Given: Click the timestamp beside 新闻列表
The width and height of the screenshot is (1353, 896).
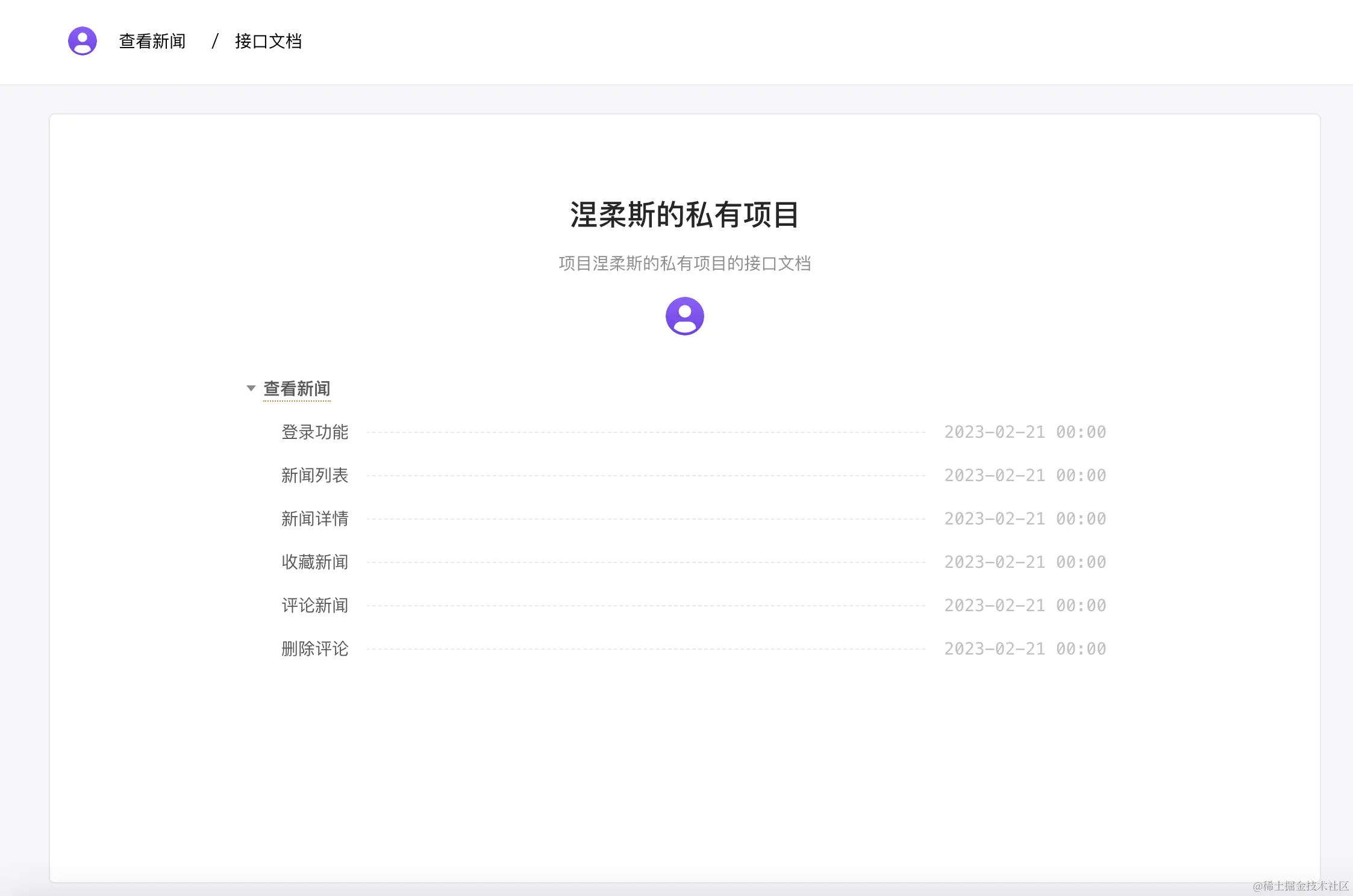Looking at the screenshot, I should pos(1025,475).
